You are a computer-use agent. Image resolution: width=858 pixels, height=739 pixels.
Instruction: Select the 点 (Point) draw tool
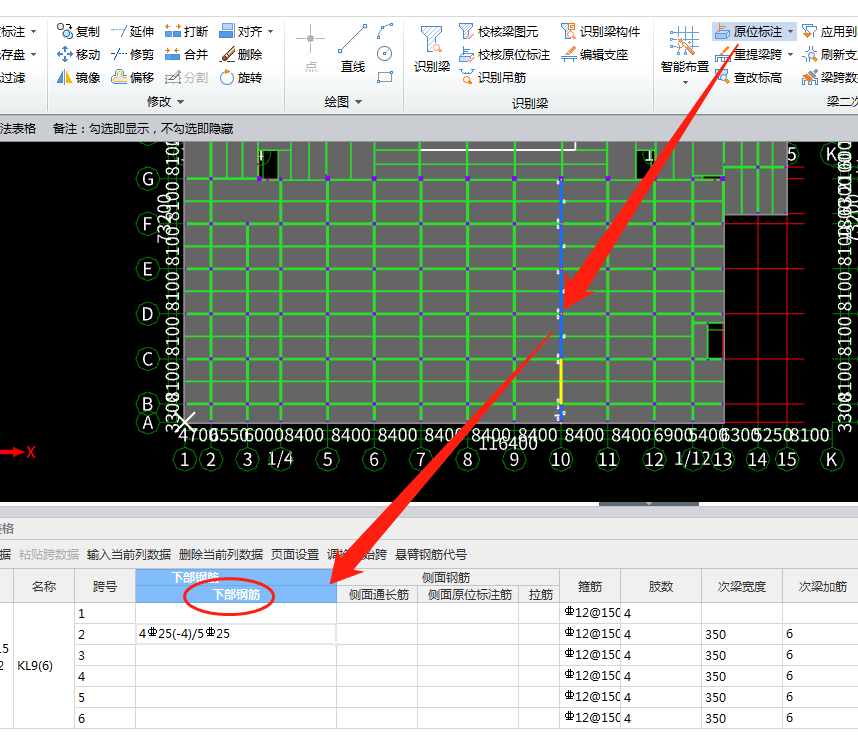point(311,48)
